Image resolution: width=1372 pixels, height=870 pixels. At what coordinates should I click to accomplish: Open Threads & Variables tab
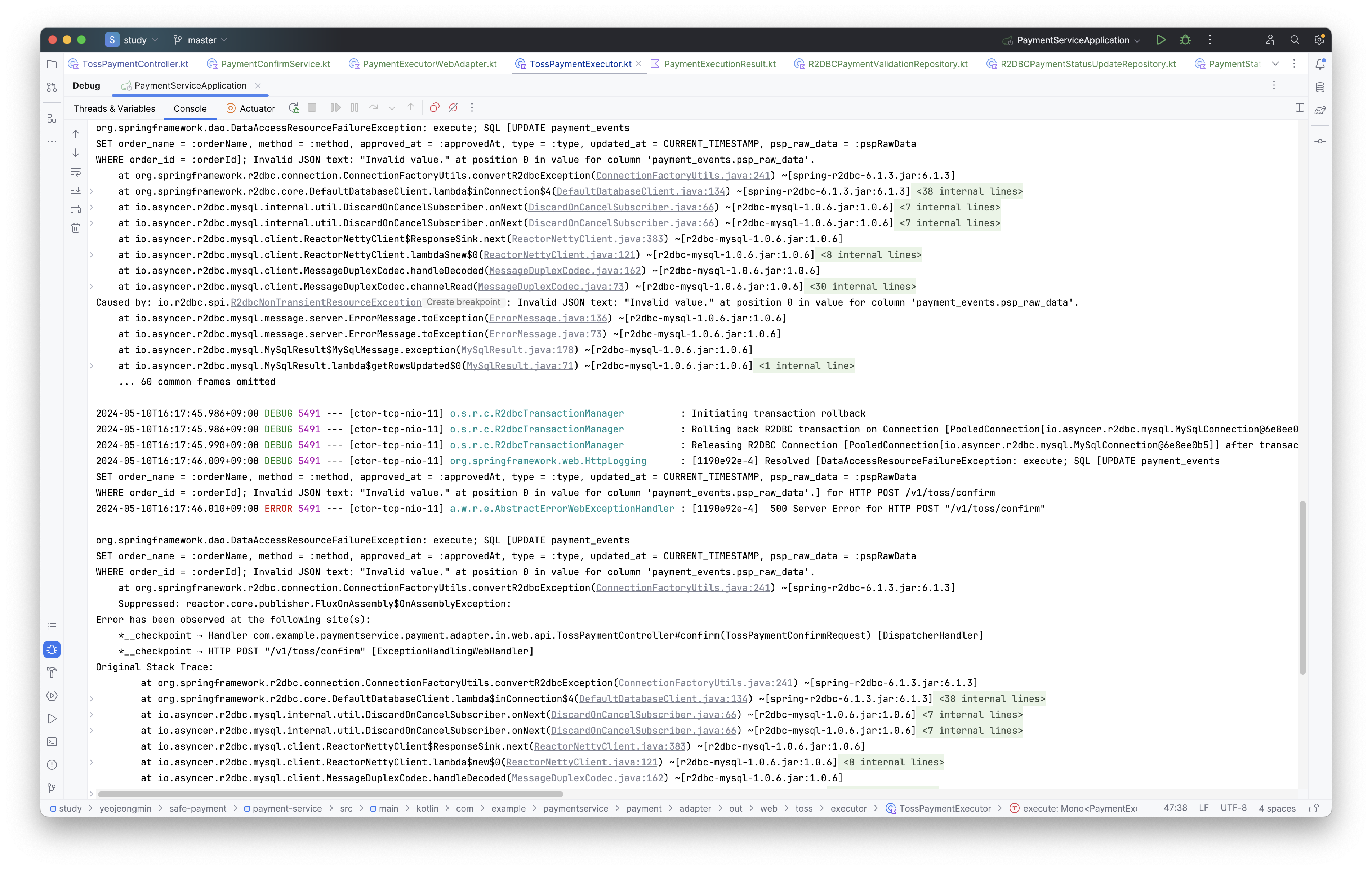(x=114, y=108)
